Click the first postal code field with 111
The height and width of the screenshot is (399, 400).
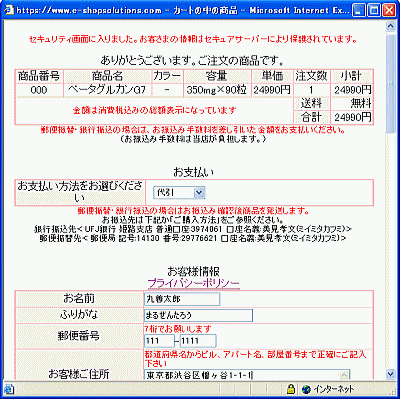pyautogui.click(x=159, y=341)
